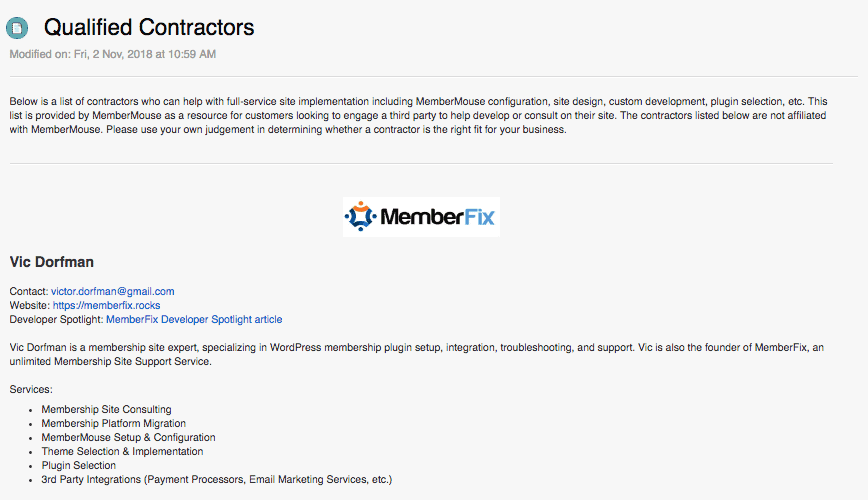868x500 pixels.
Task: Select the Vic Dorfman heading
Action: coord(51,262)
